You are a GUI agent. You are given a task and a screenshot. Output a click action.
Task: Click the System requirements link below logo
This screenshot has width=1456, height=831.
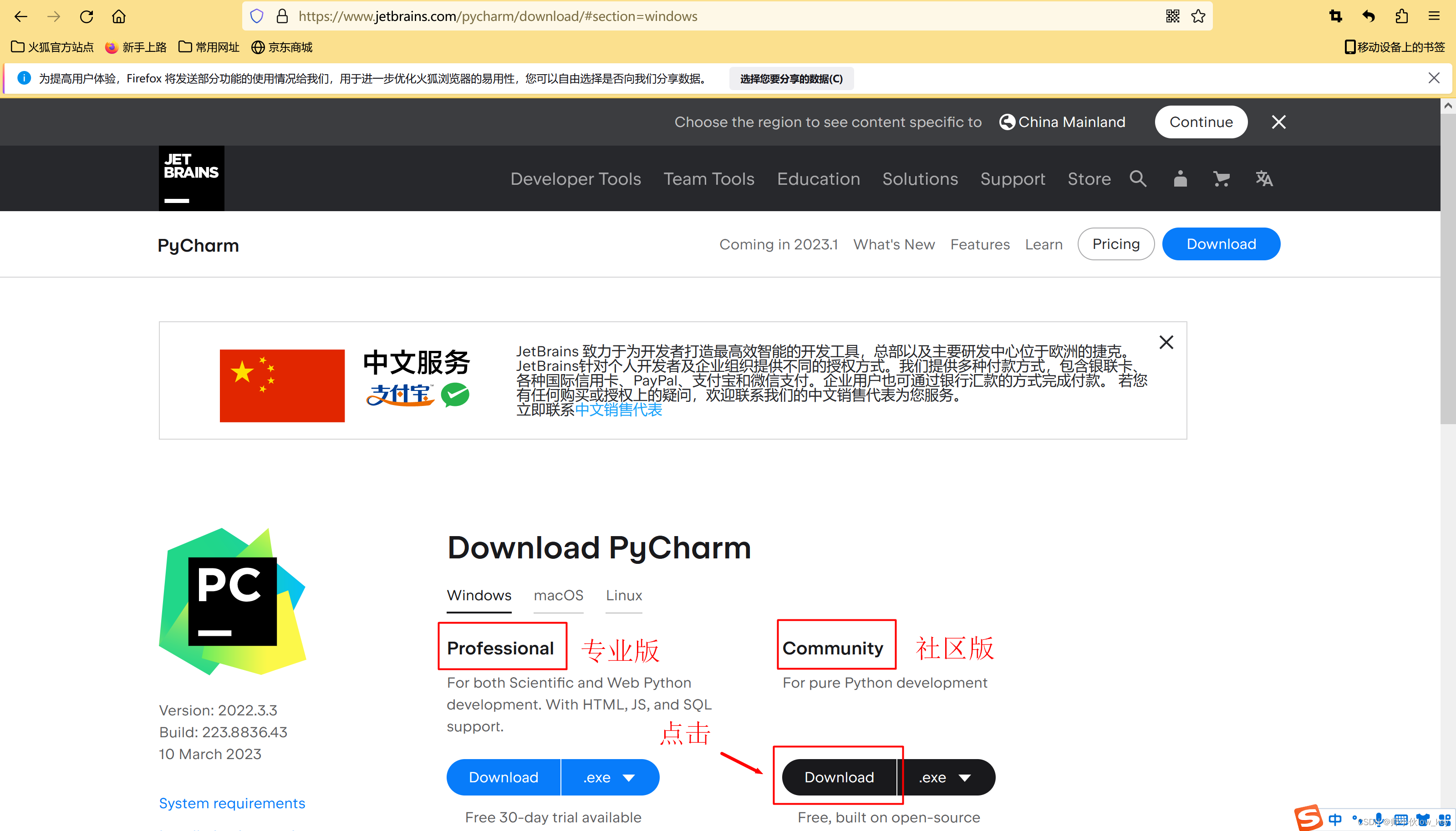pos(232,803)
